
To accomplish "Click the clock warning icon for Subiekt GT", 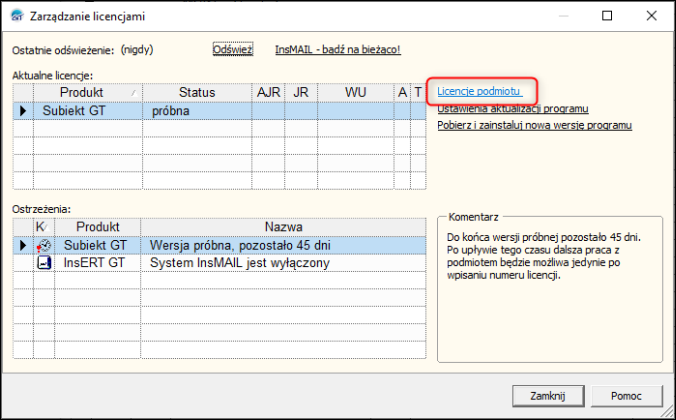I will pos(44,245).
